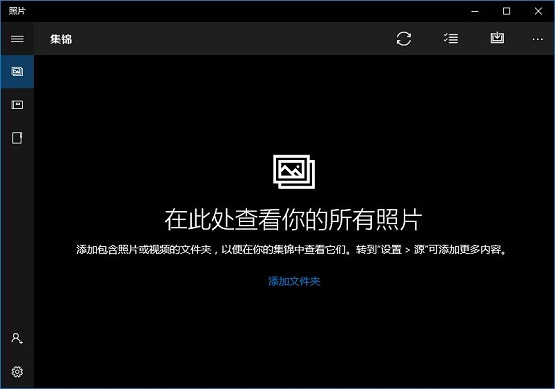Screen dimensions: 555x389
Task: Click the 在此处查看你的所有照片 heading
Action: tap(293, 220)
